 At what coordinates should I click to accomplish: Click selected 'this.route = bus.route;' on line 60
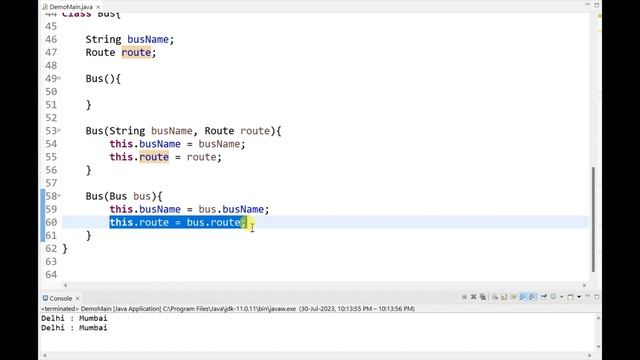pyautogui.click(x=178, y=222)
